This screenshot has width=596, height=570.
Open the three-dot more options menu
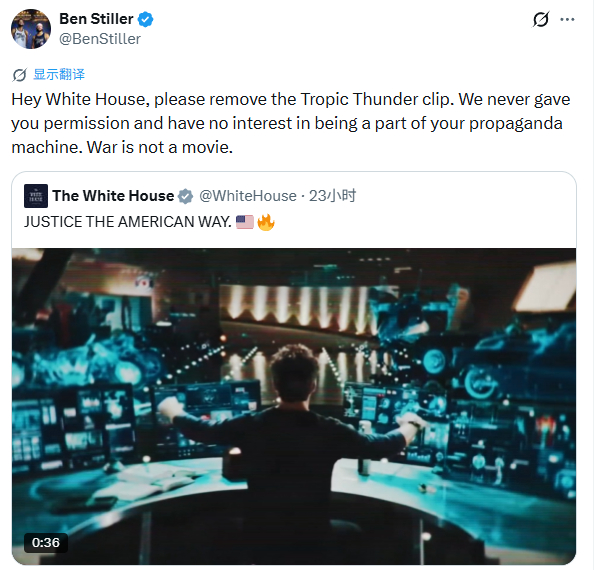567,19
